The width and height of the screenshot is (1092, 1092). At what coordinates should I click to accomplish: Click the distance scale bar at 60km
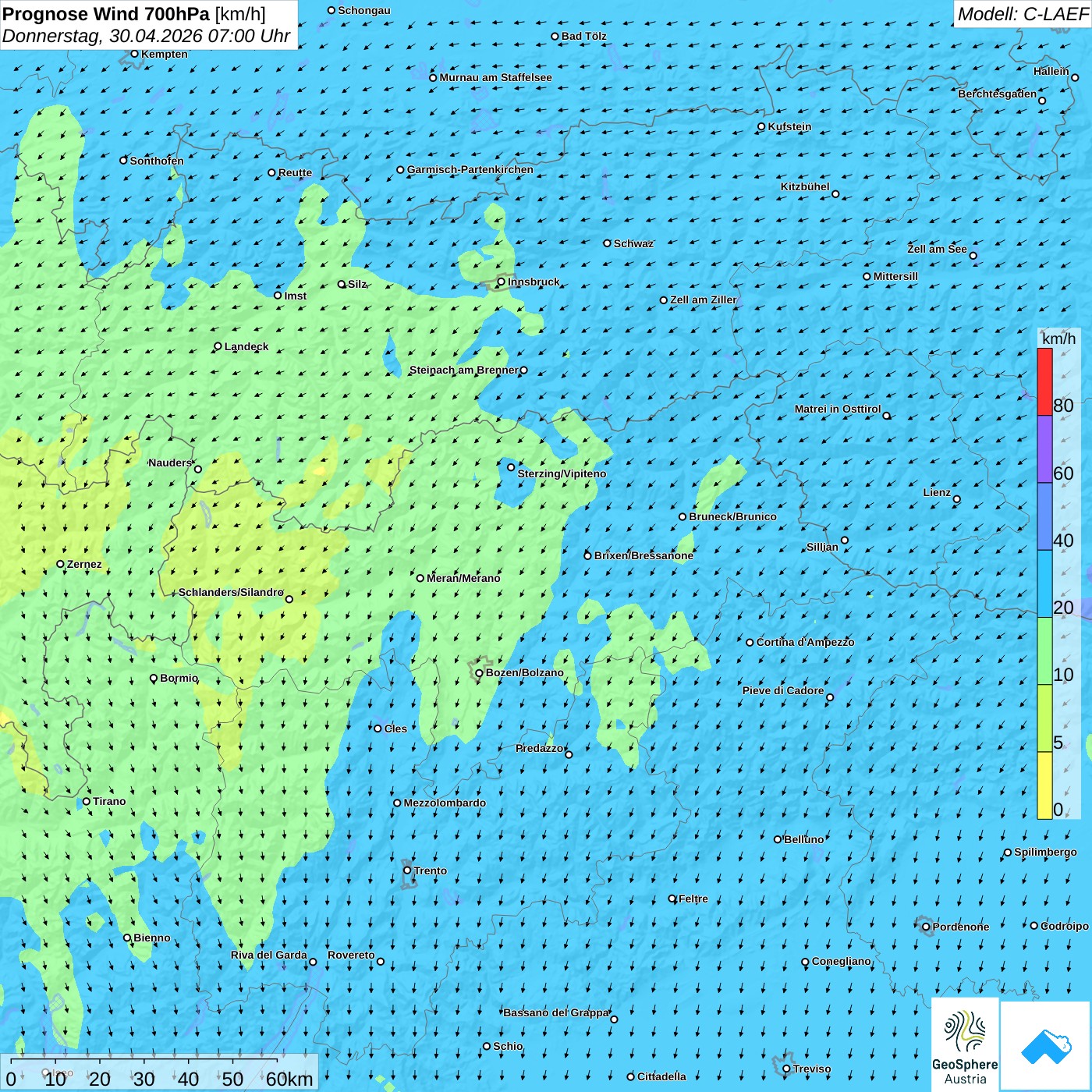[x=289, y=1079]
